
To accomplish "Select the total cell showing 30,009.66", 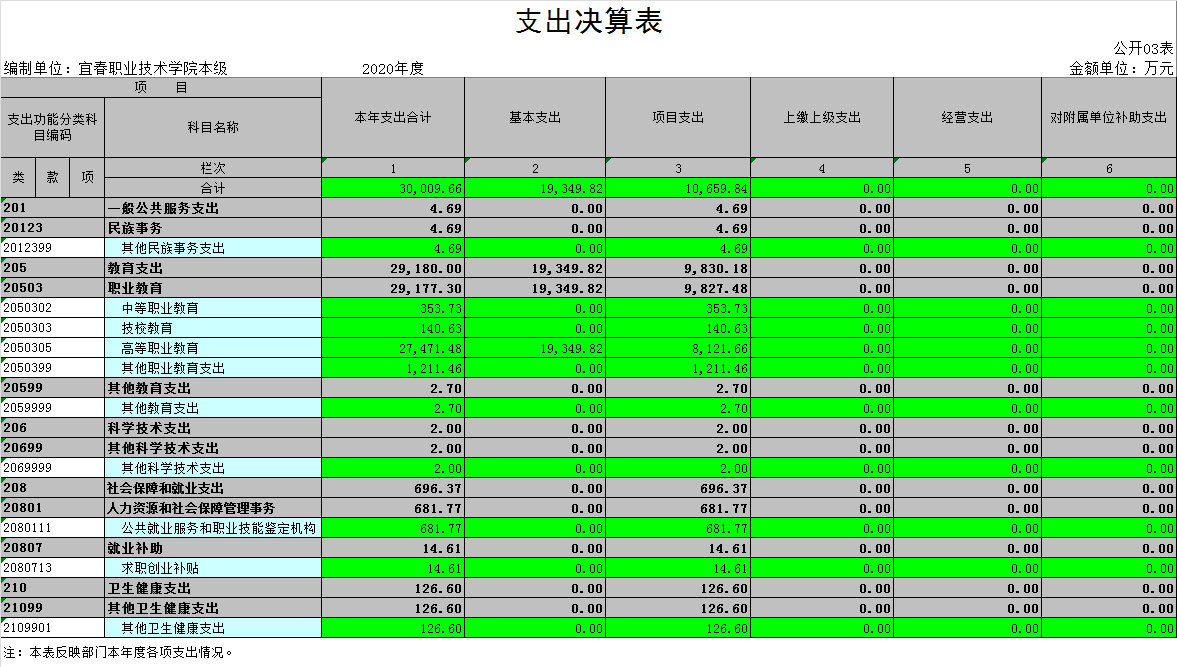I will [393, 188].
